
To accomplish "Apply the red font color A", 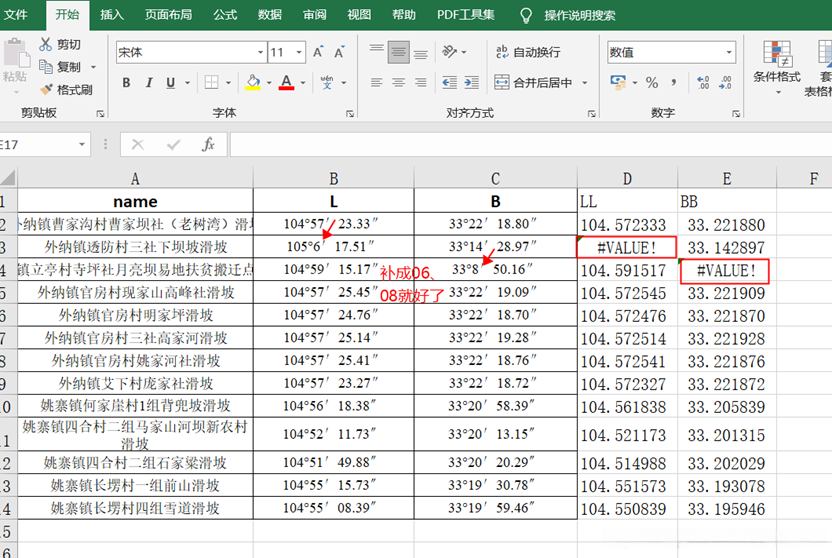I will pos(287,83).
